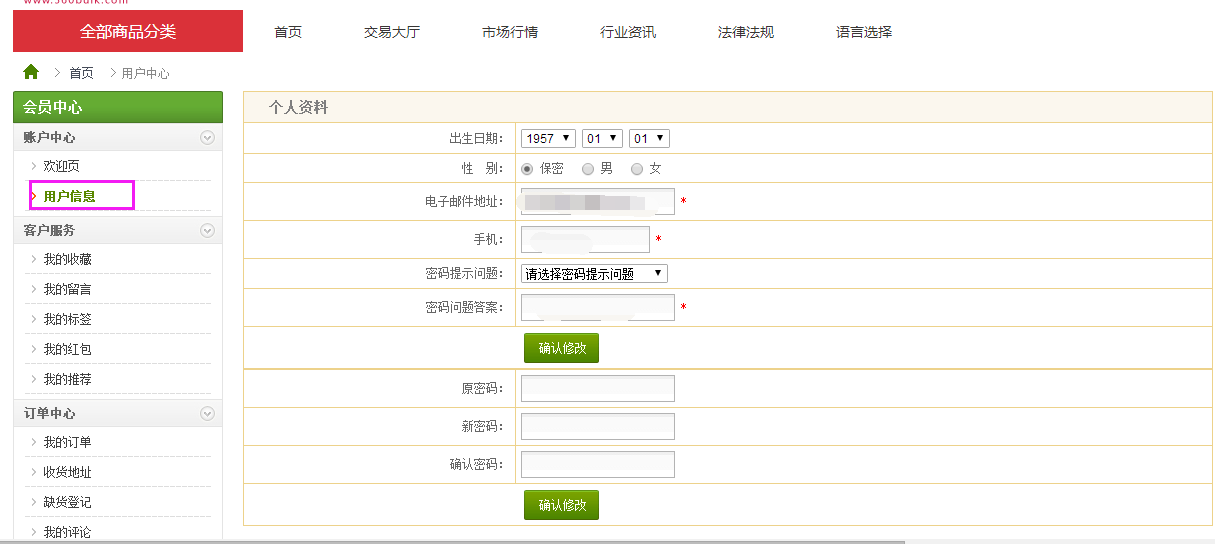
Task: Go to 市场行情 navigation tab
Action: [x=510, y=32]
